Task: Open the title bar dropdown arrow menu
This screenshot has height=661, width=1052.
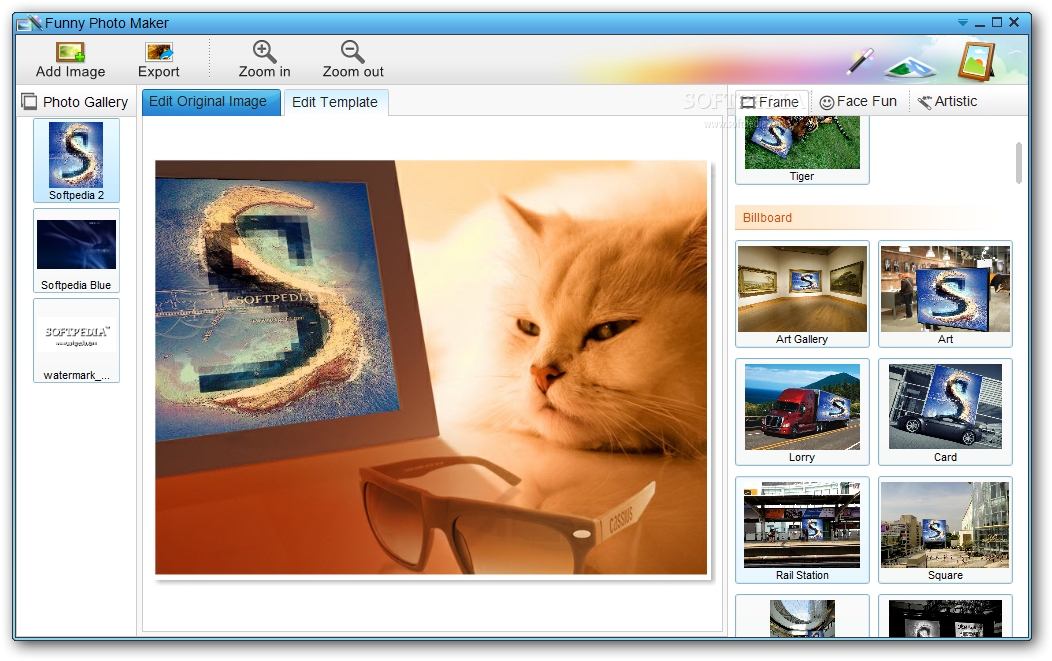Action: [x=963, y=23]
